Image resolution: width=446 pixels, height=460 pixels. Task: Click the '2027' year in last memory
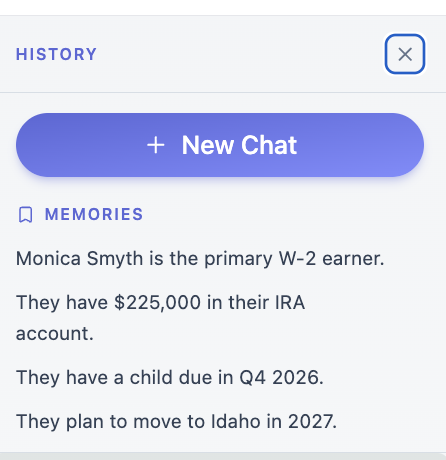pyautogui.click(x=312, y=422)
